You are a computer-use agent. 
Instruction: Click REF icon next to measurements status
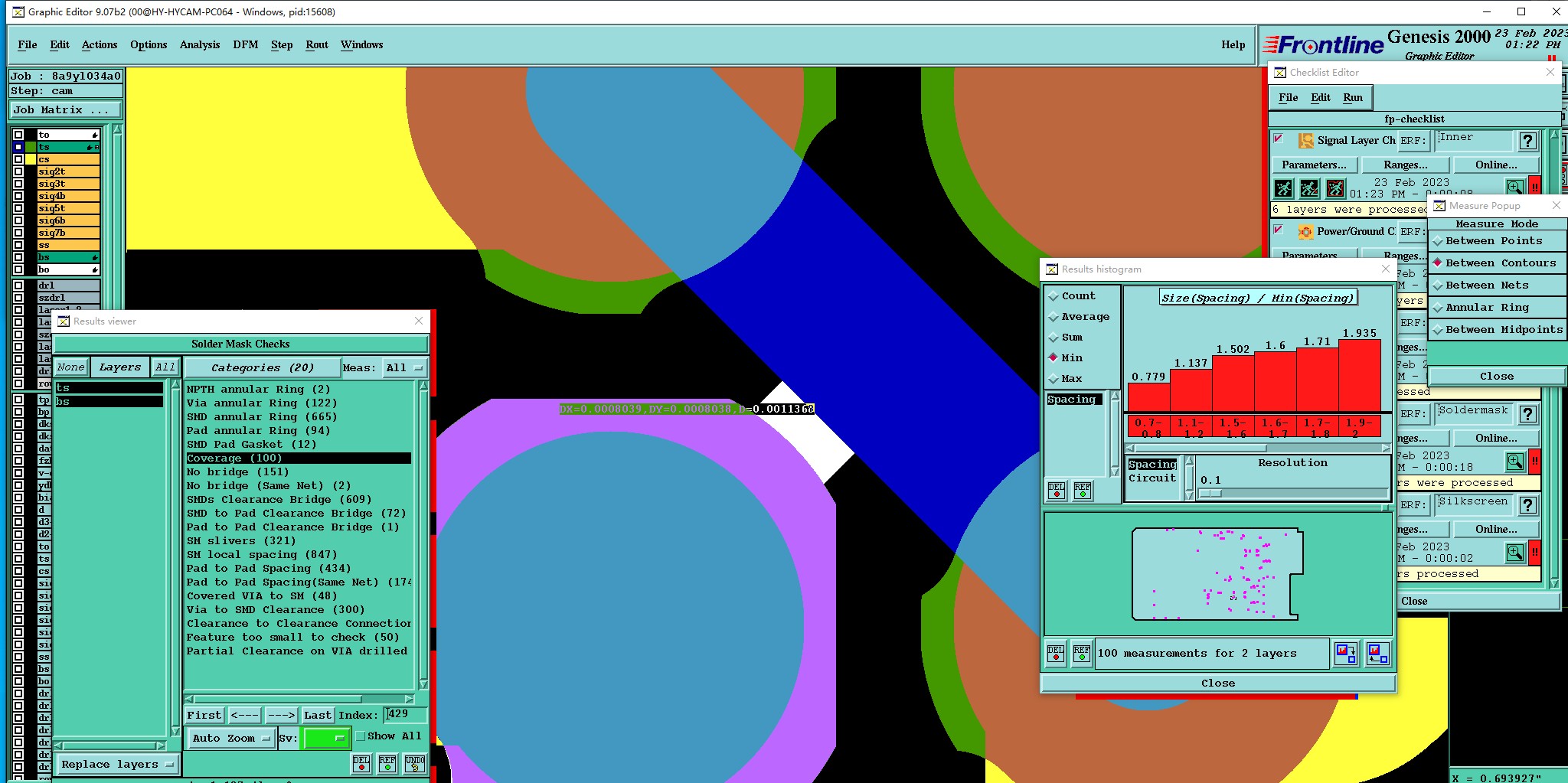1081,653
